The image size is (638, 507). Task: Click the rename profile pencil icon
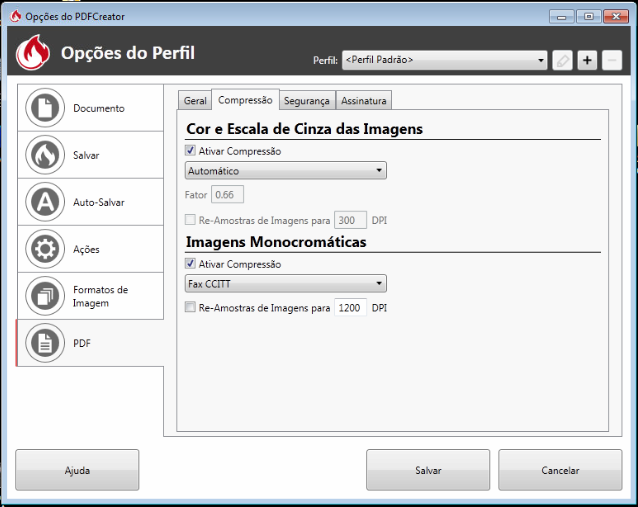point(562,61)
